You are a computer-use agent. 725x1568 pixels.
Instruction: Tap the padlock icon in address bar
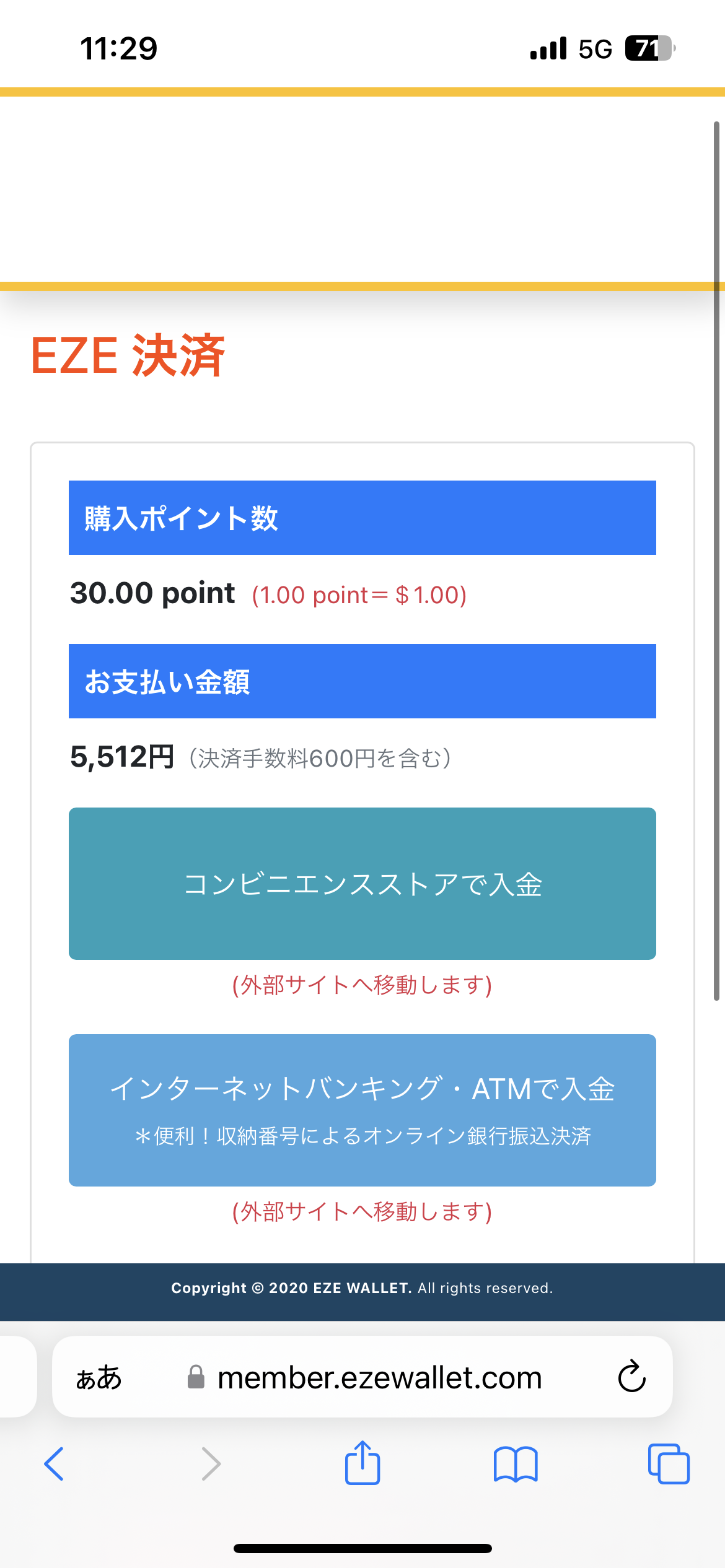(196, 1377)
